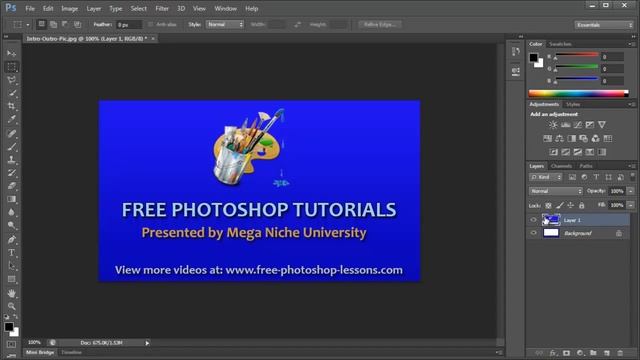Close the Intro-Outro-Pic.jpg document tab
640x360 pixels.
[153, 39]
